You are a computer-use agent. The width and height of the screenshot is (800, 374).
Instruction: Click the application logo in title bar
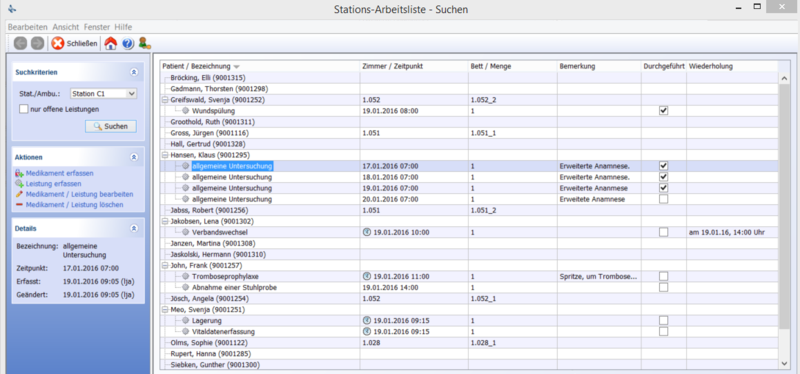point(13,9)
